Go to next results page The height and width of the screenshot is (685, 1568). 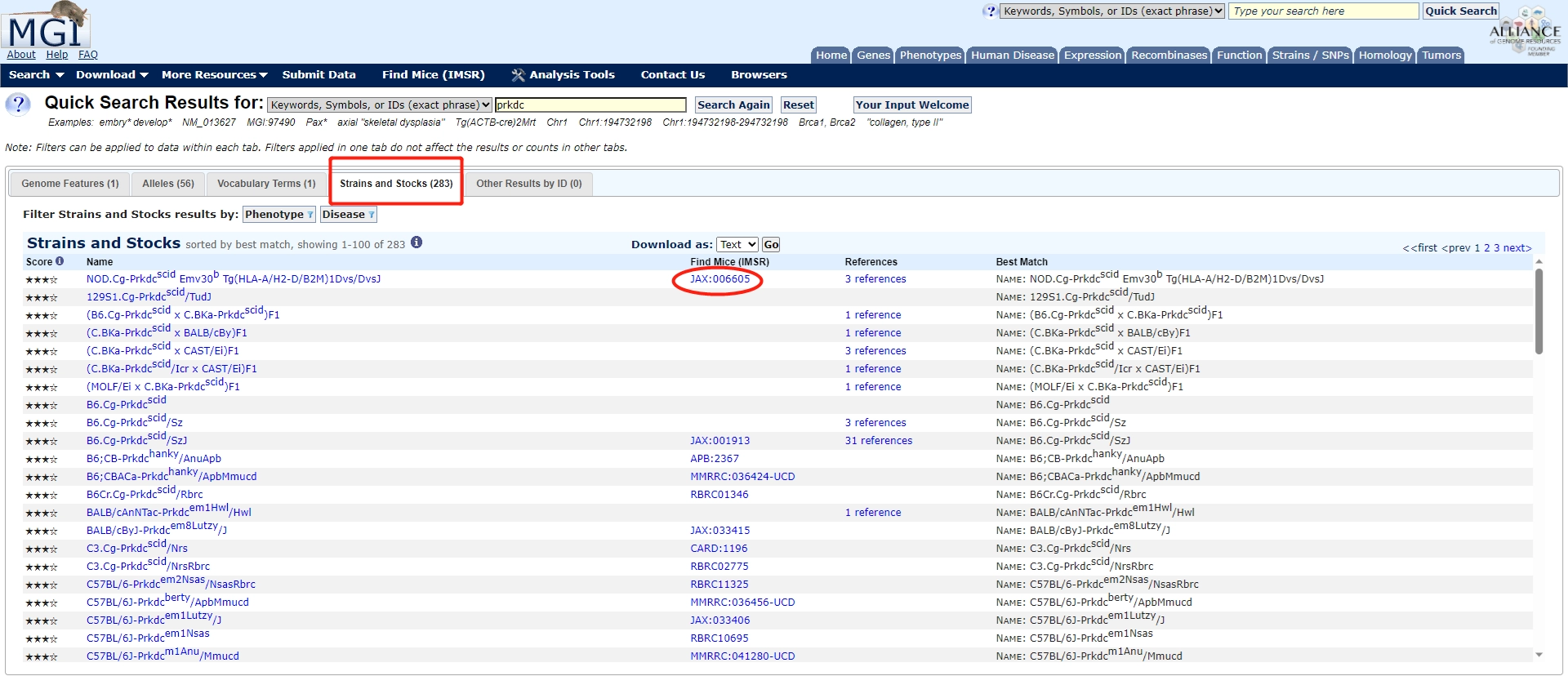tap(1517, 248)
